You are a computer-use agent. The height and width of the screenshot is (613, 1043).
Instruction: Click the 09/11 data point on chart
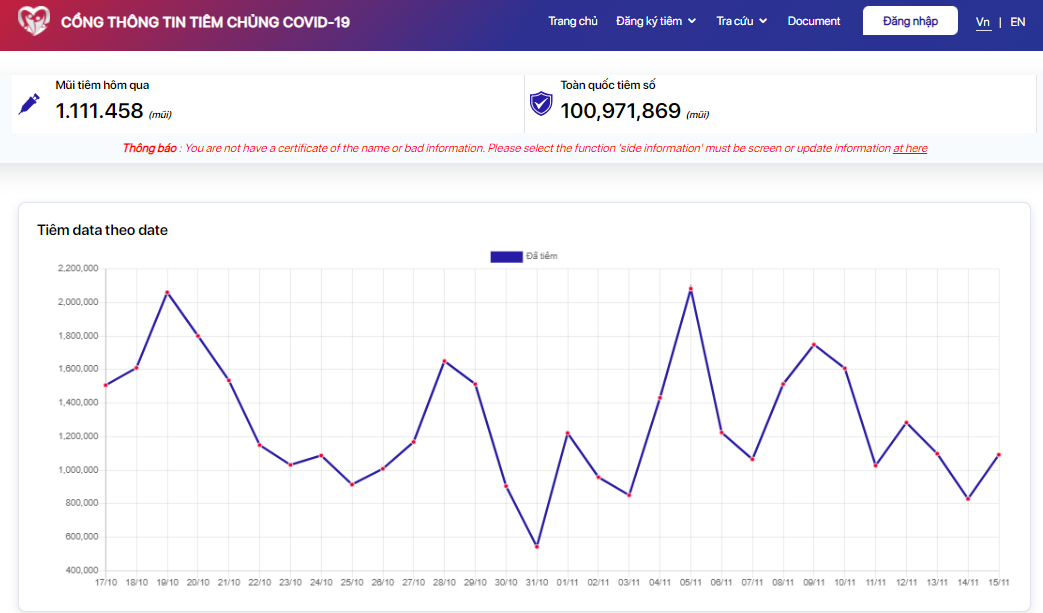tap(814, 345)
